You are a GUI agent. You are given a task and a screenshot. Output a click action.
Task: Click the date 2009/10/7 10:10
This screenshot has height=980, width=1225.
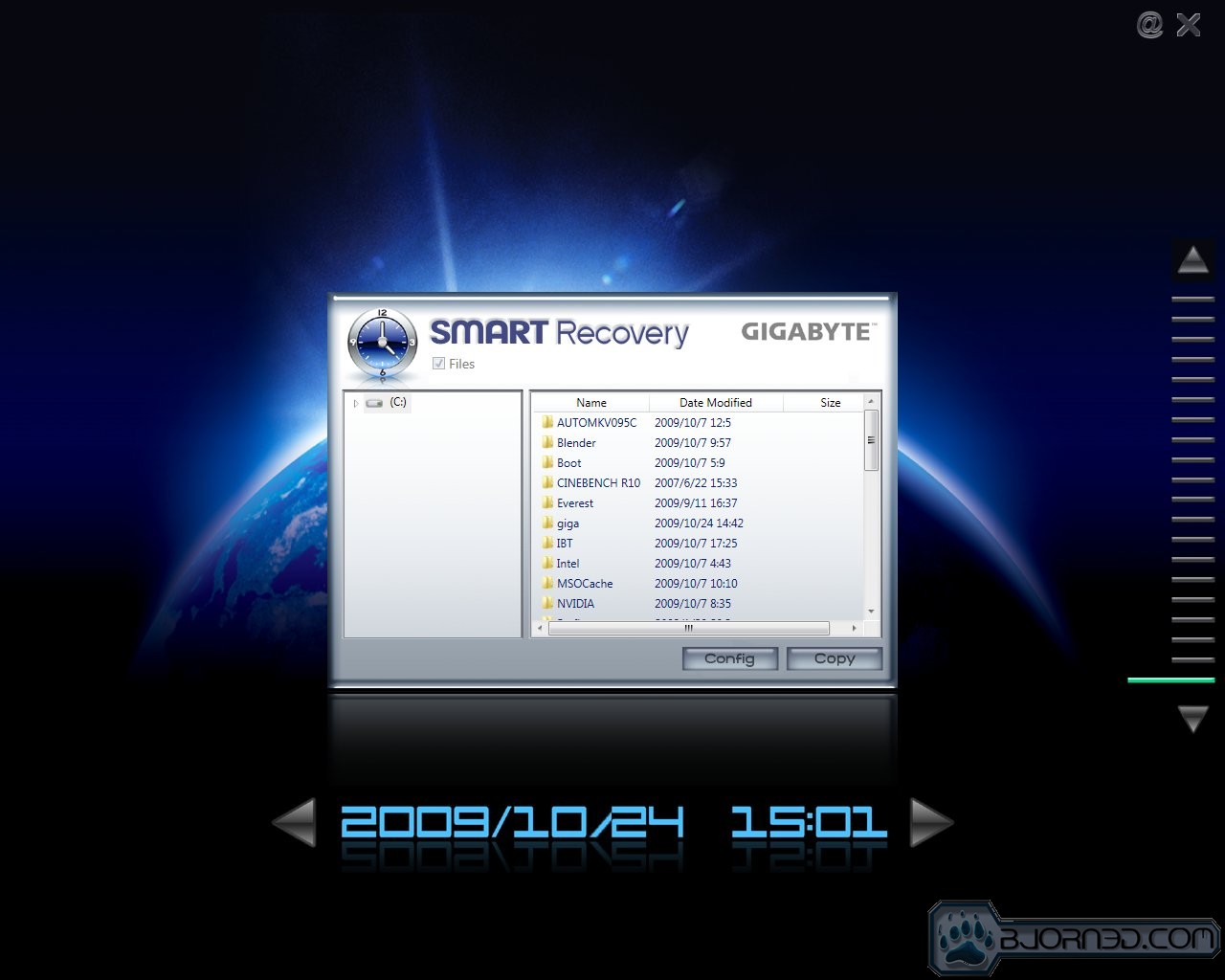pyautogui.click(x=696, y=584)
